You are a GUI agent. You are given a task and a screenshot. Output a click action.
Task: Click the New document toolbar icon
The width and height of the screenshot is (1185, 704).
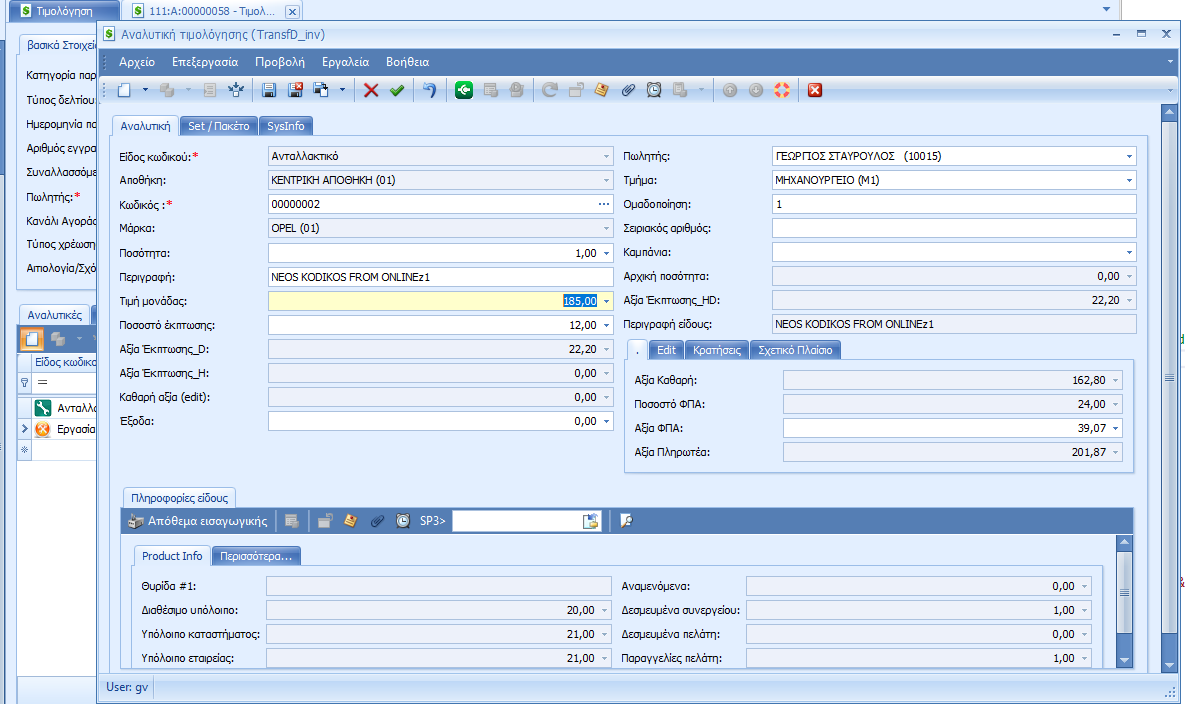[x=124, y=90]
